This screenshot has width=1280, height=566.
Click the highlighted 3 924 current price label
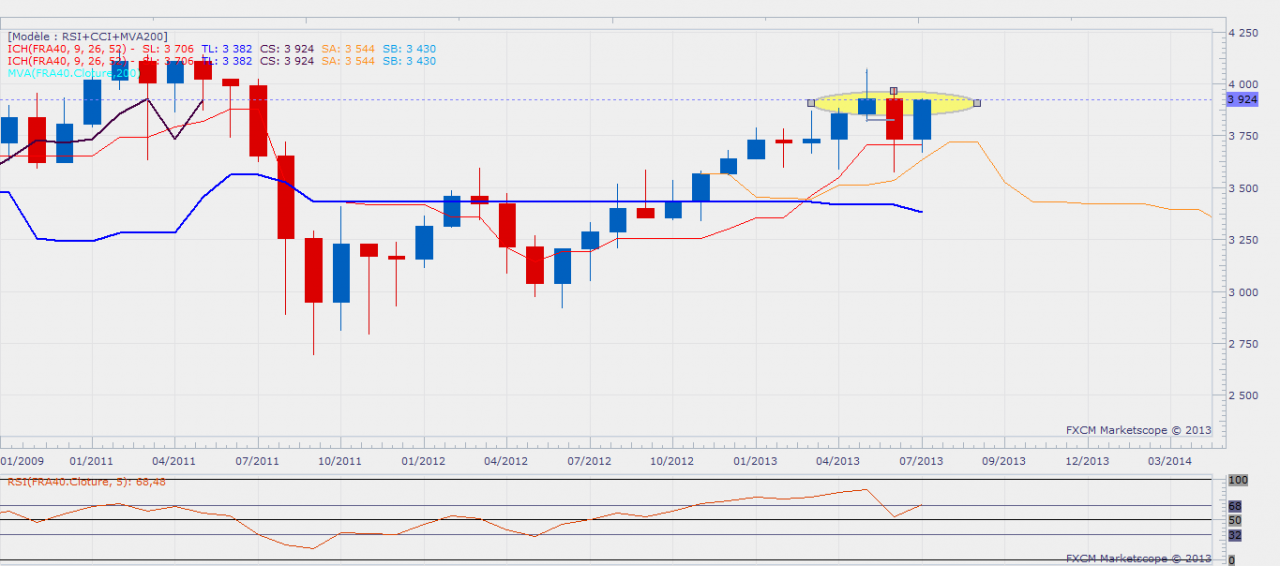click(x=1242, y=100)
